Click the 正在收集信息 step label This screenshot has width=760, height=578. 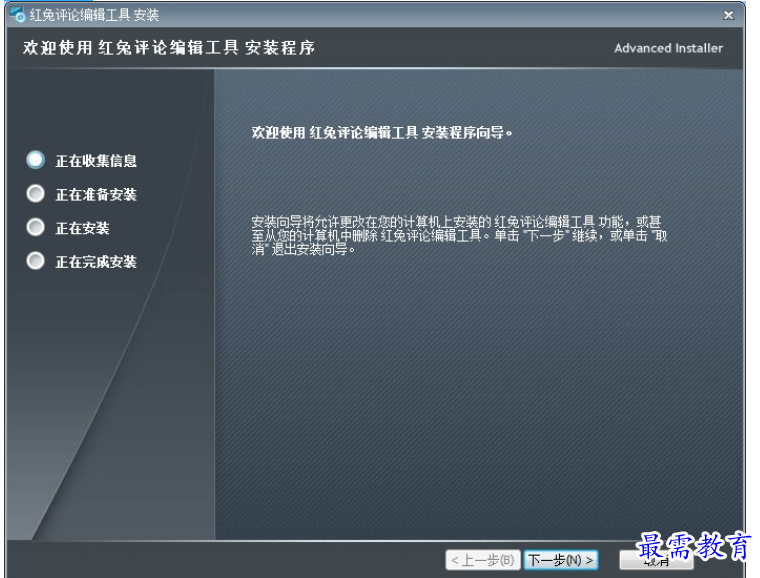click(x=96, y=161)
